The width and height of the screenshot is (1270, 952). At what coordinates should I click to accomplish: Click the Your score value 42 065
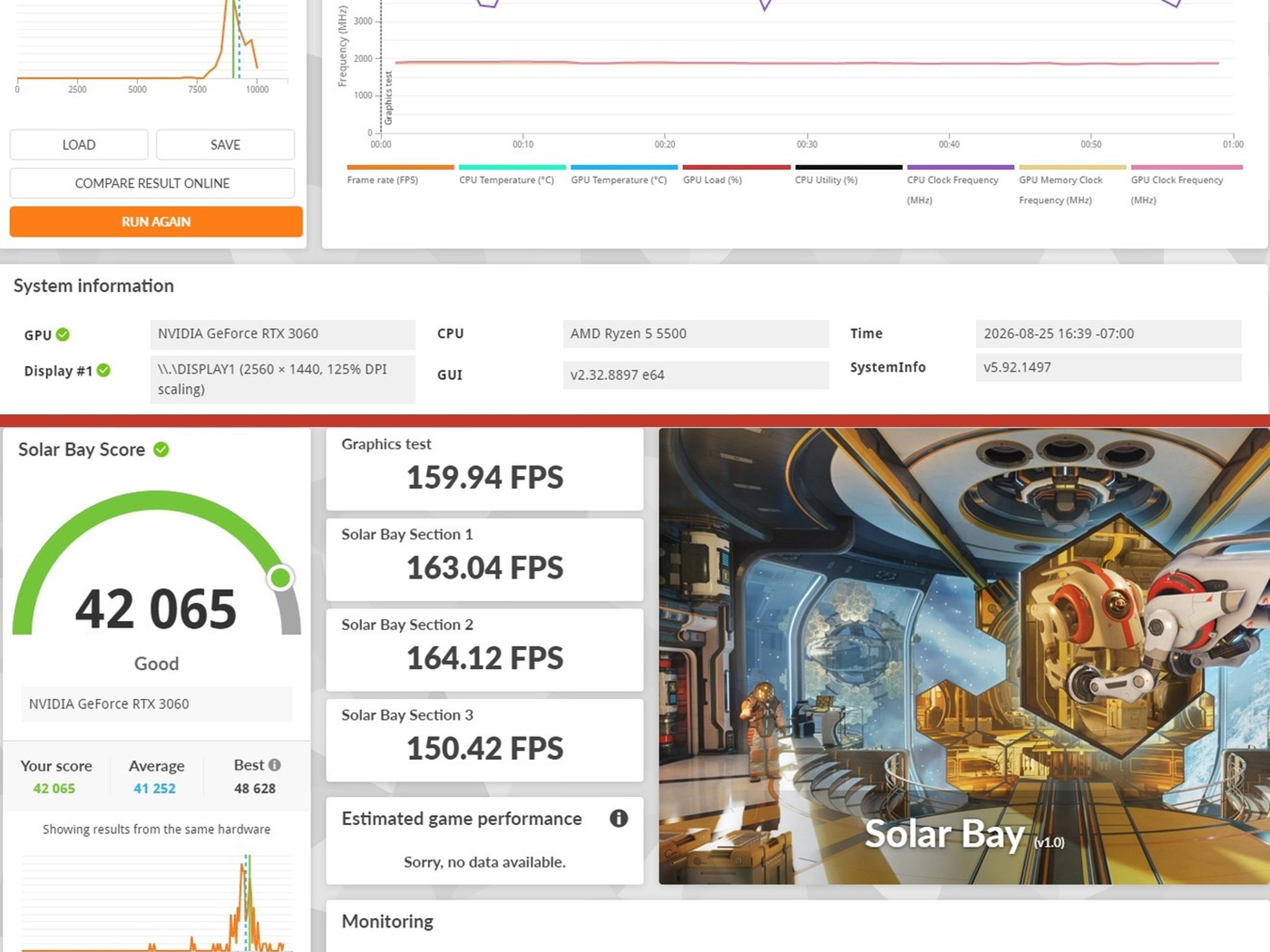point(54,788)
